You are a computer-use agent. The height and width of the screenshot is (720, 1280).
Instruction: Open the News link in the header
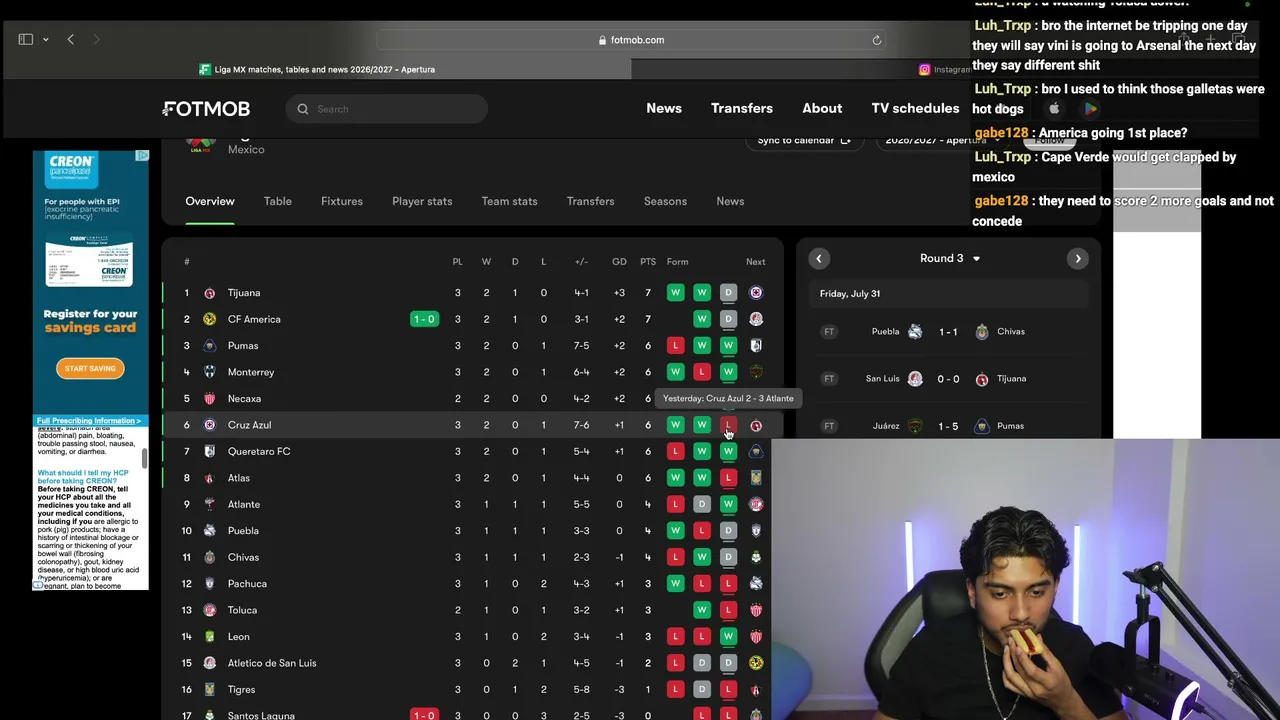[x=664, y=108]
